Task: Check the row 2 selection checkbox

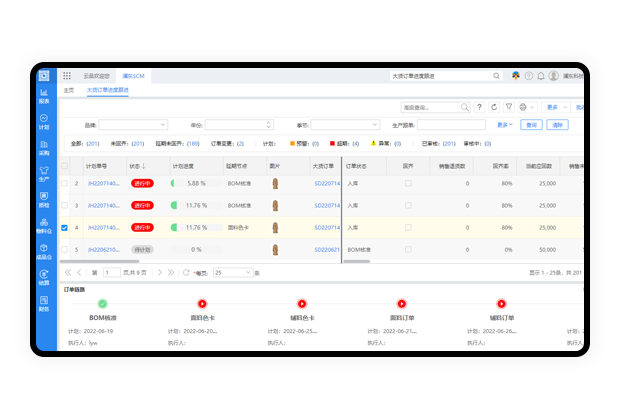Action: coord(65,184)
